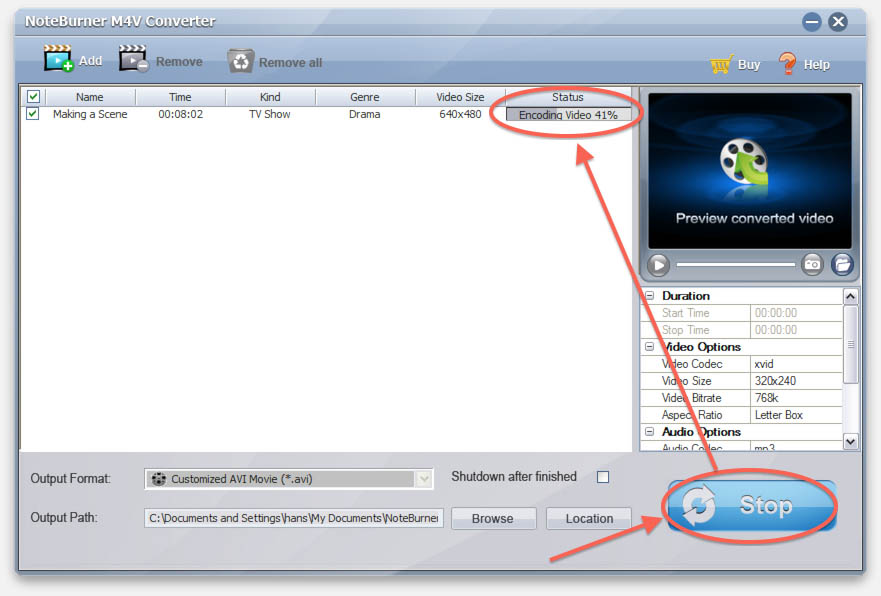Select the Making a Scene row name

pos(90,114)
